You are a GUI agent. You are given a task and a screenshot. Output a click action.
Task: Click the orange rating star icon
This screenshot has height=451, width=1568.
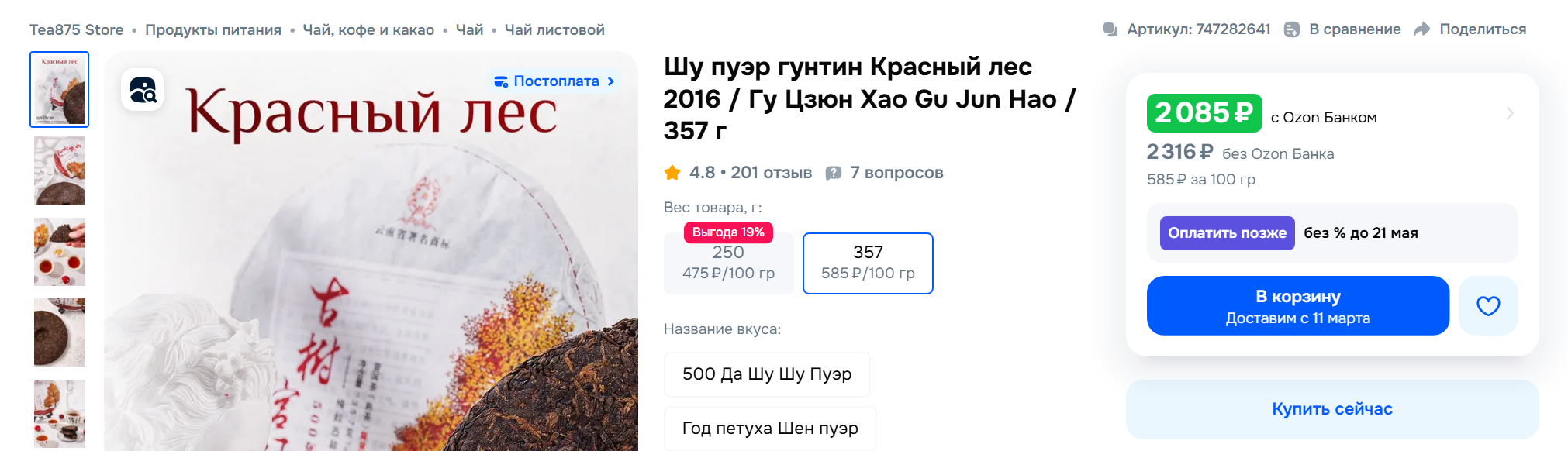coord(672,173)
